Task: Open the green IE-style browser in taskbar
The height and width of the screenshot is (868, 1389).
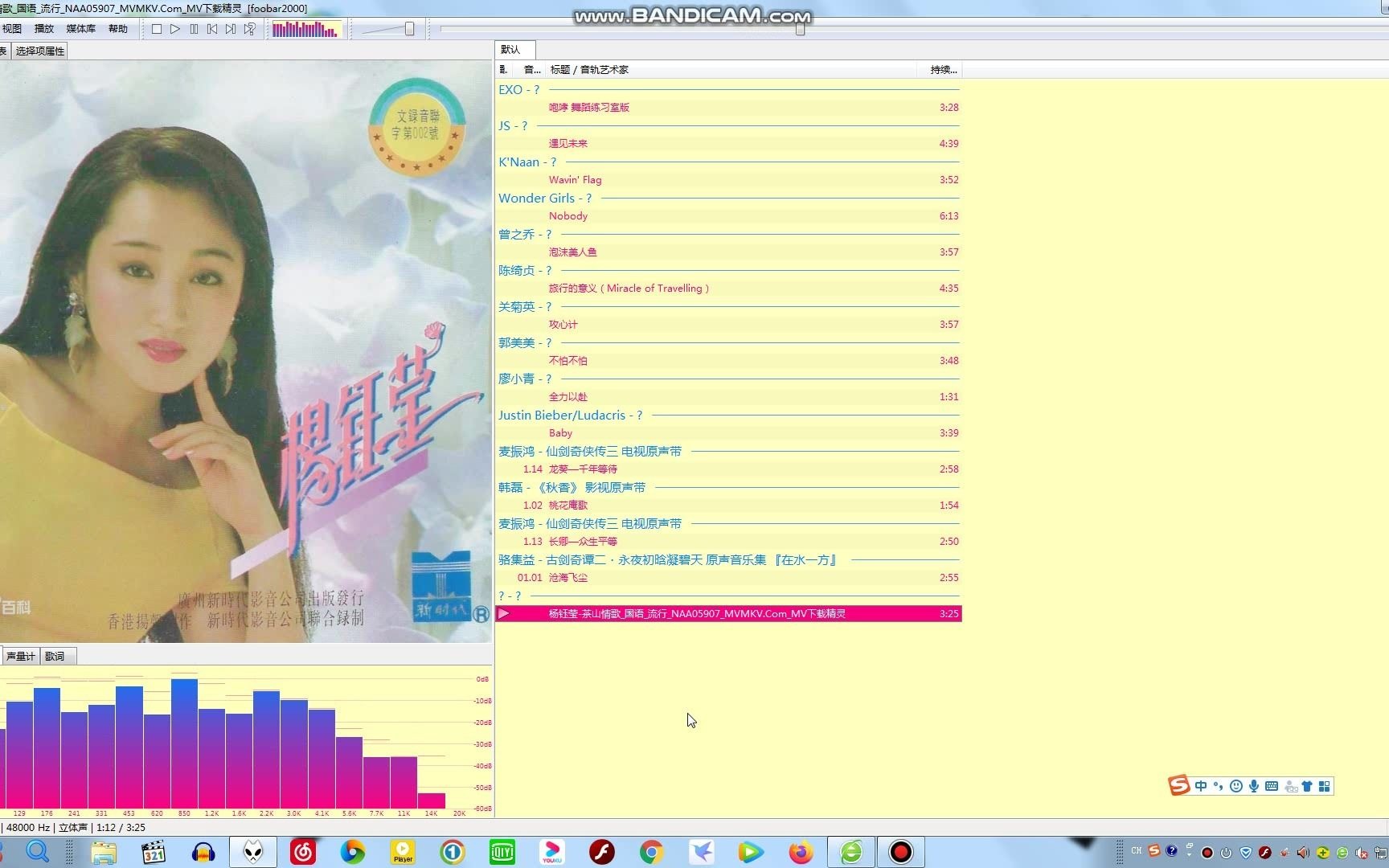Action: [x=851, y=852]
